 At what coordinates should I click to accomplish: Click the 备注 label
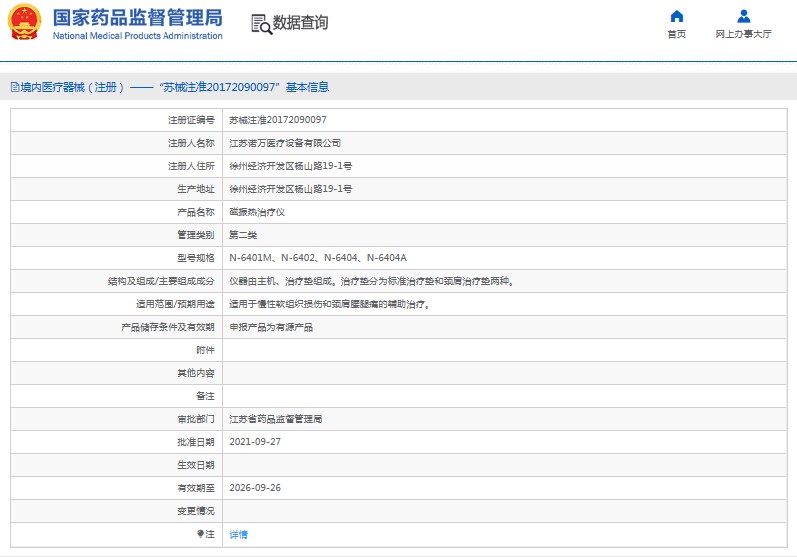click(205, 396)
